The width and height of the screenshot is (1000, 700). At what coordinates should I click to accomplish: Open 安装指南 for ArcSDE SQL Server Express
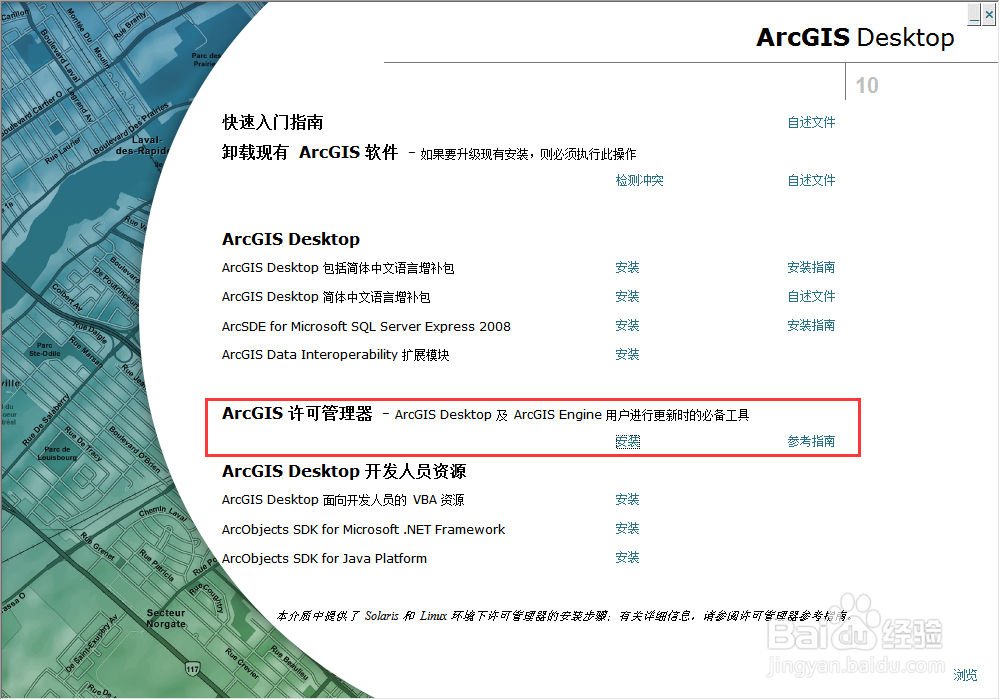point(811,326)
